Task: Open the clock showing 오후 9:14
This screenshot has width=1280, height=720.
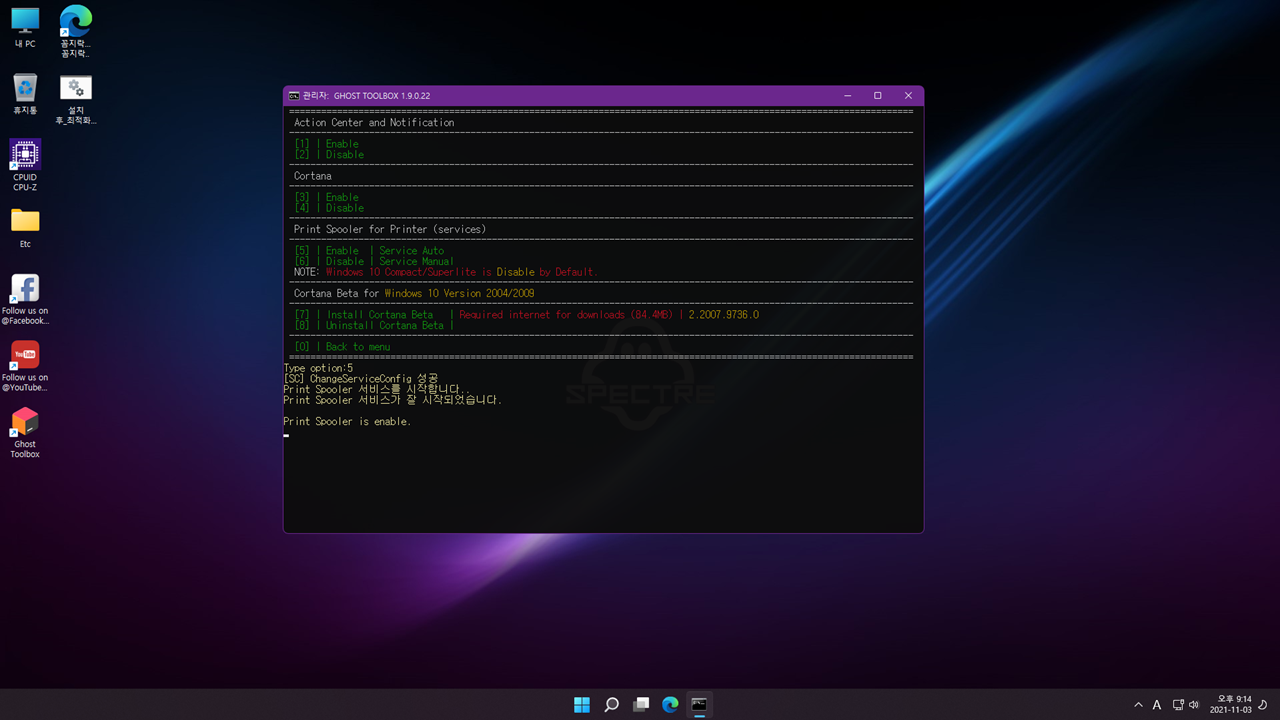Action: (1231, 704)
